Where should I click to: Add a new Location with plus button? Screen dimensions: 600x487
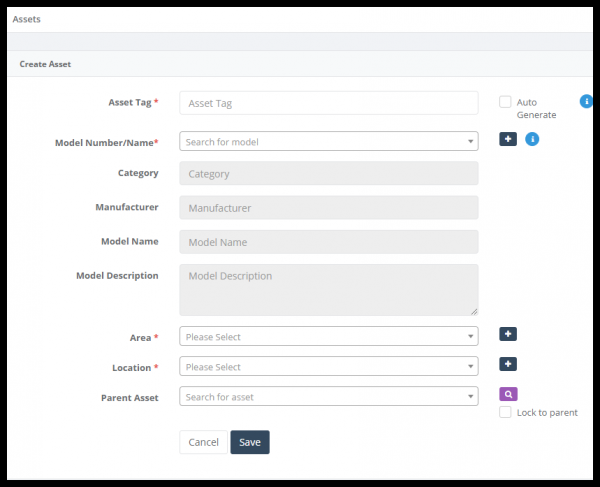click(508, 364)
